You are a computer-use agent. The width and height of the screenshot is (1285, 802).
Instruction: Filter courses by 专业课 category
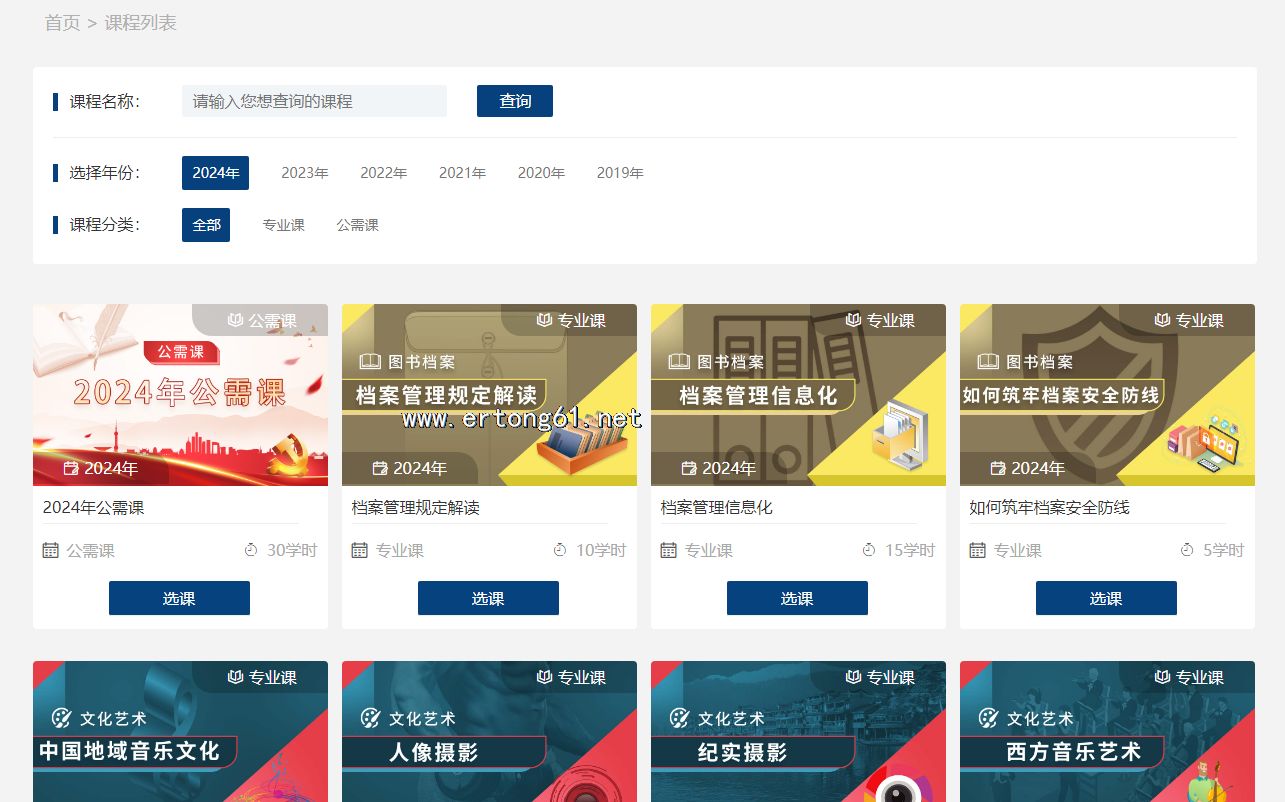click(x=283, y=225)
